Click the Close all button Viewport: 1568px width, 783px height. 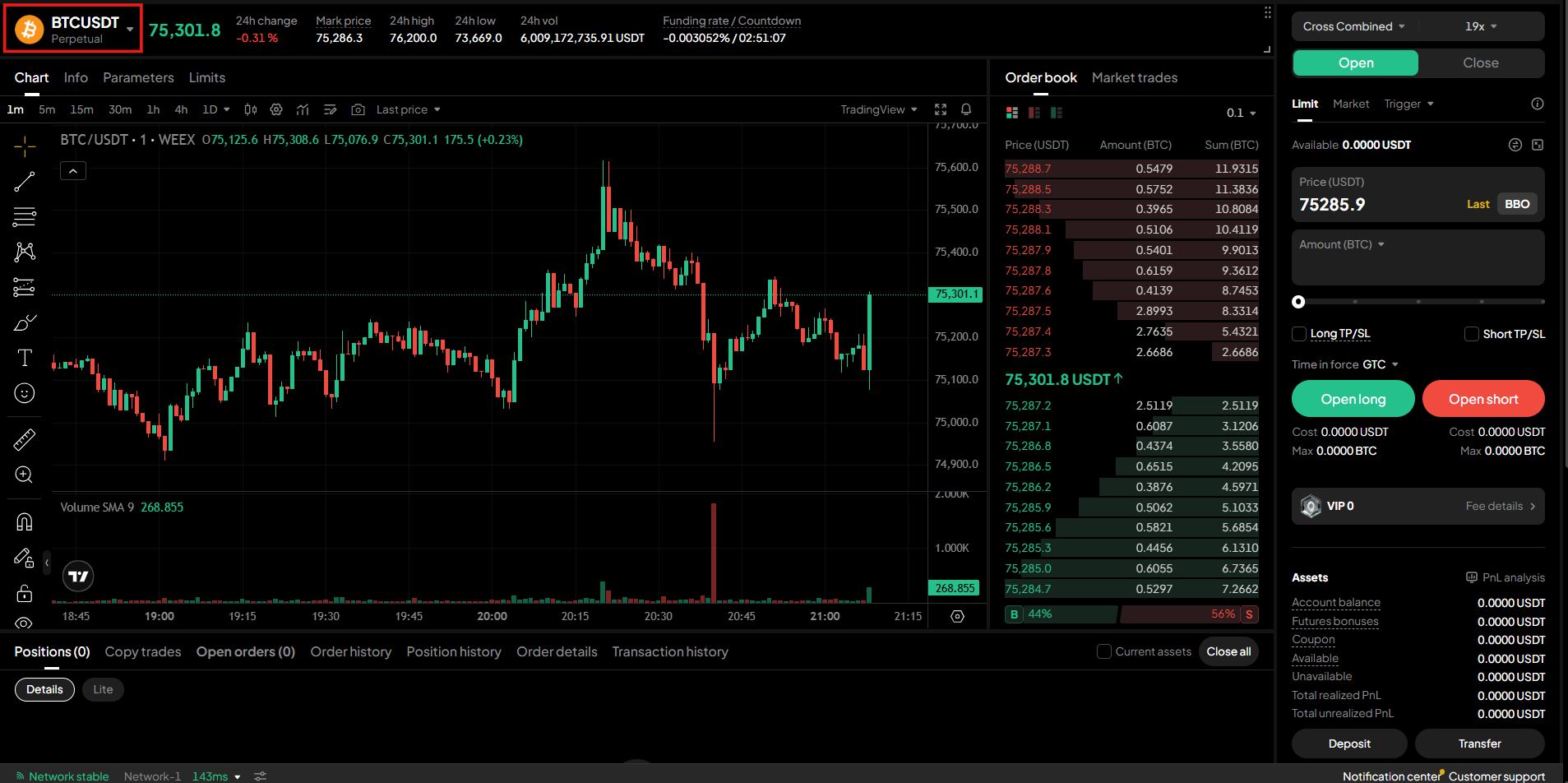(1228, 651)
